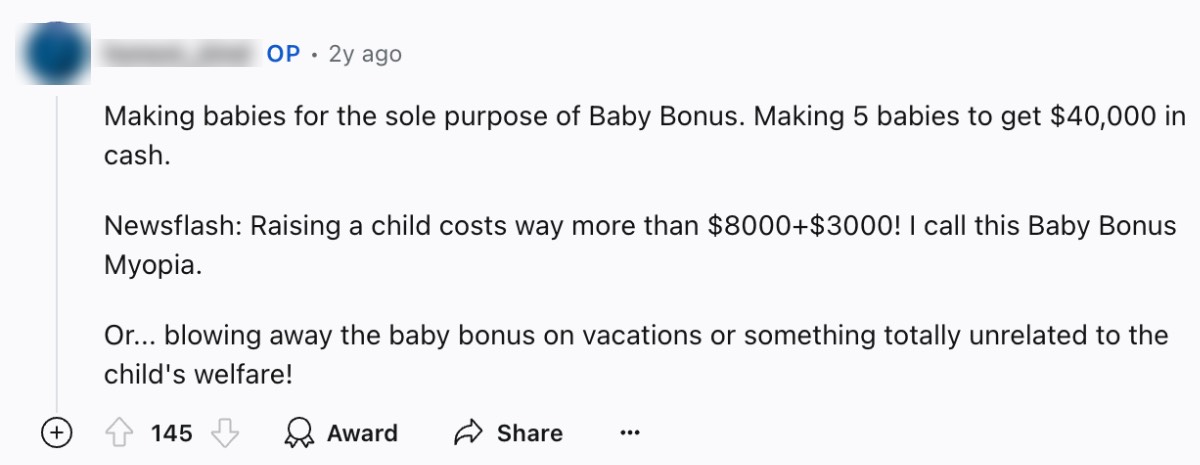The width and height of the screenshot is (1200, 465).
Task: Upvote the comment with 145 points
Action: (118, 433)
